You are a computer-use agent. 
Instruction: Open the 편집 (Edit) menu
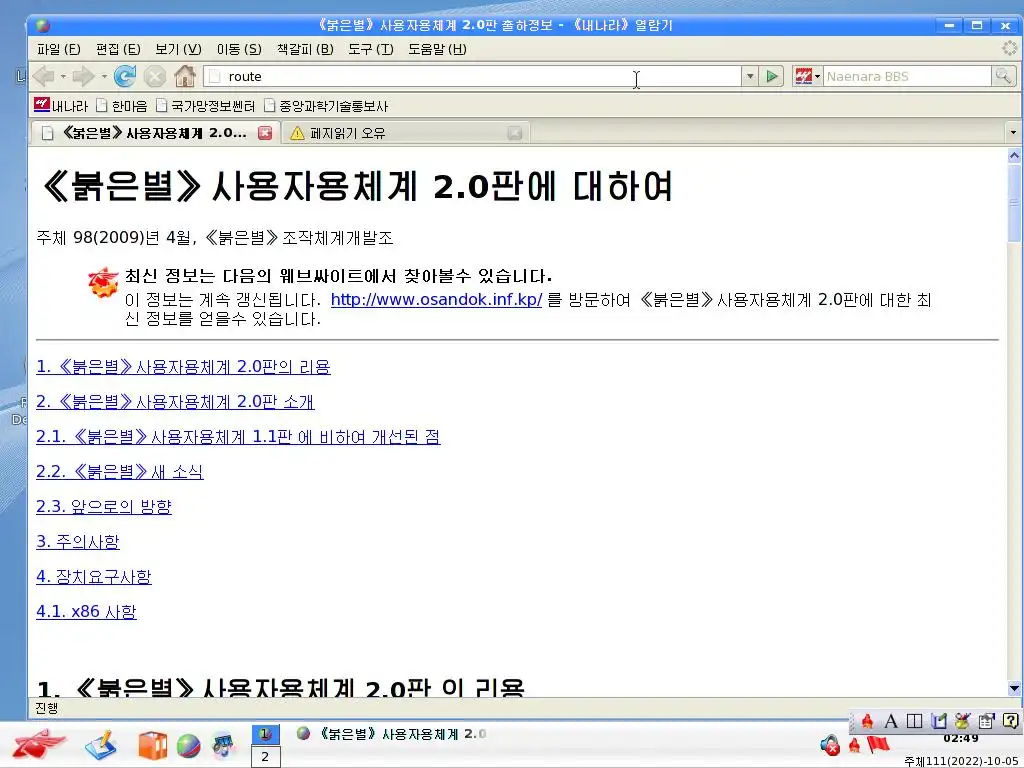point(118,49)
